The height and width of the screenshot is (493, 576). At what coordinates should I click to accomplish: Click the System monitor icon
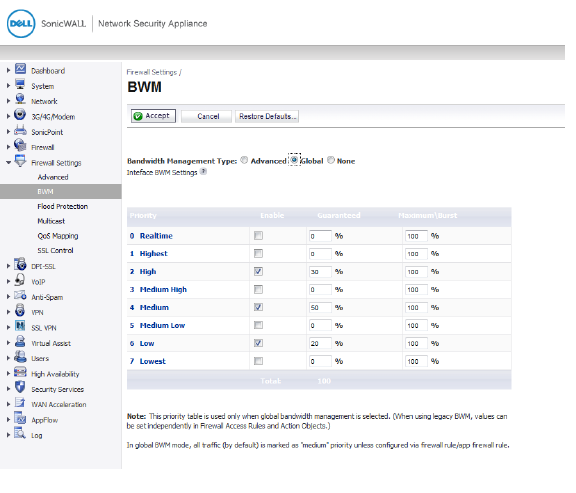pos(20,84)
